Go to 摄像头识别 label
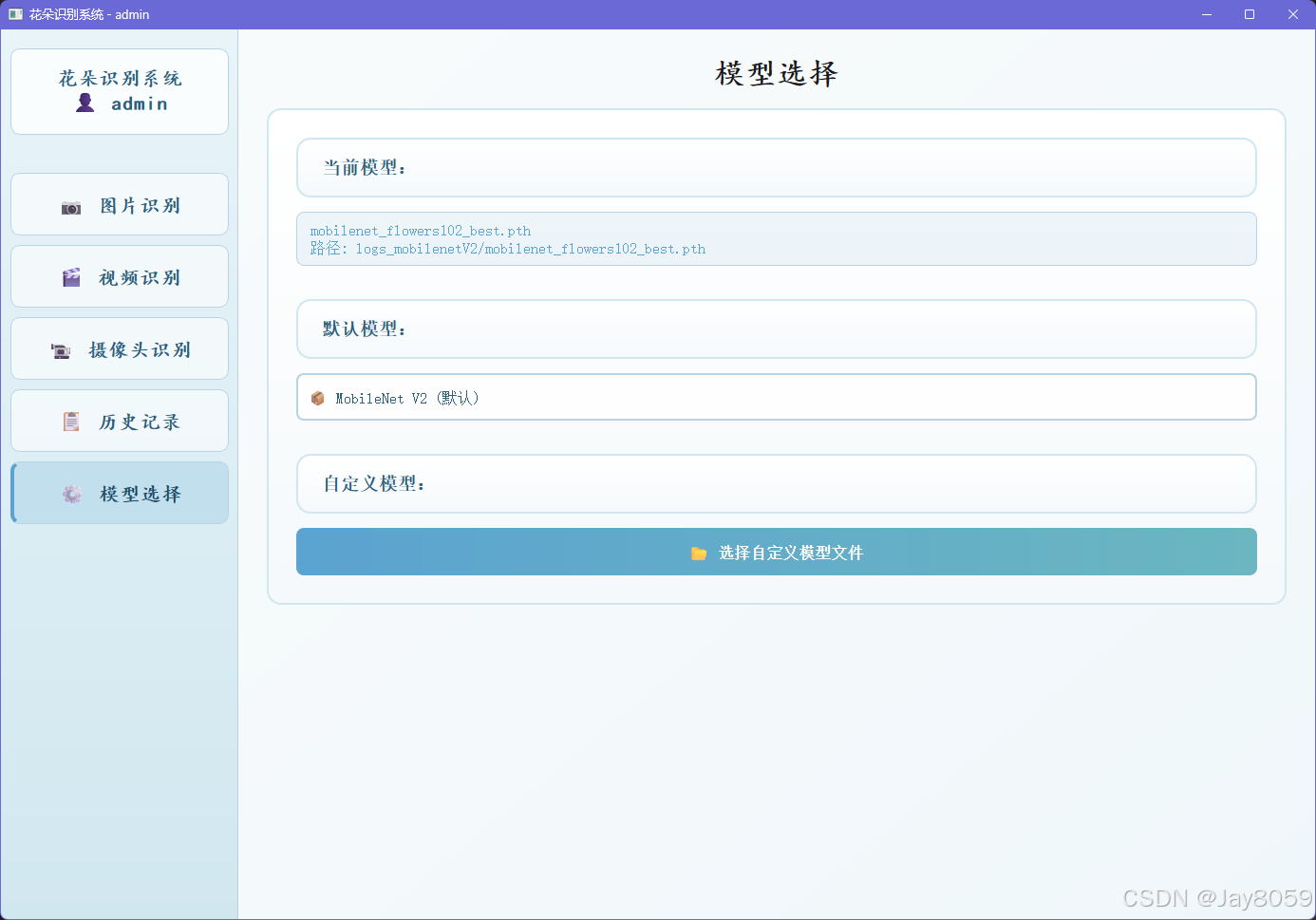Image resolution: width=1316 pixels, height=920 pixels. (141, 349)
